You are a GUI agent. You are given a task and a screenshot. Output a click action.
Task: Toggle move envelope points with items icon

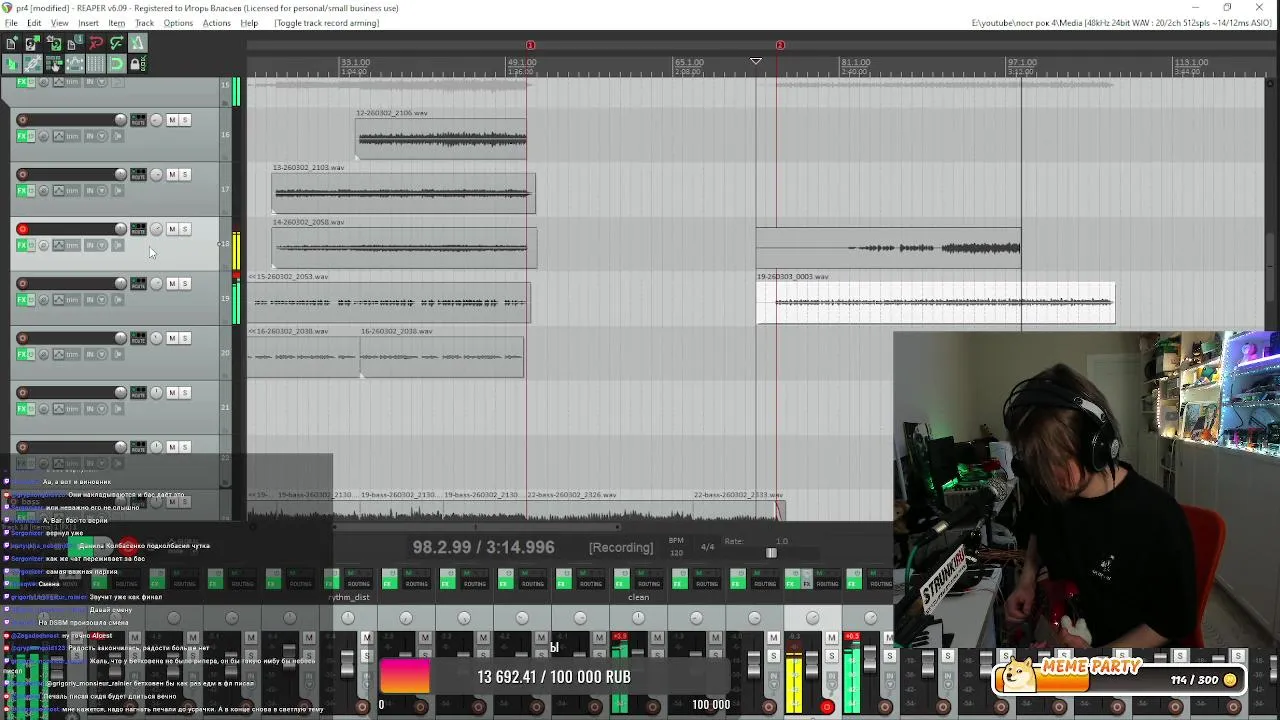tap(75, 64)
